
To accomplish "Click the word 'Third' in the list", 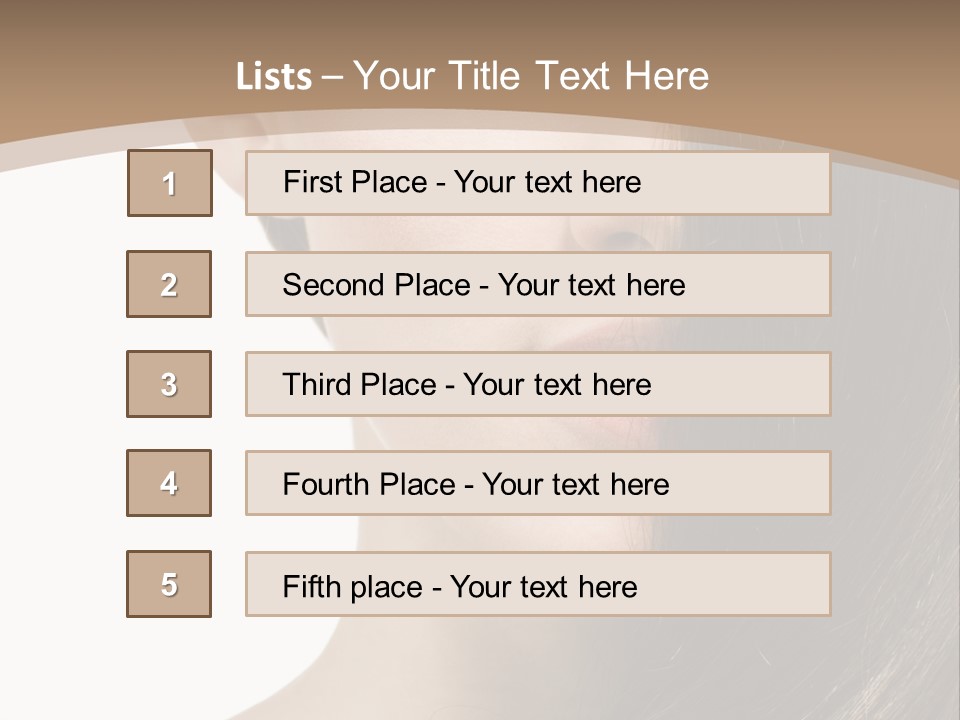I will (x=315, y=385).
